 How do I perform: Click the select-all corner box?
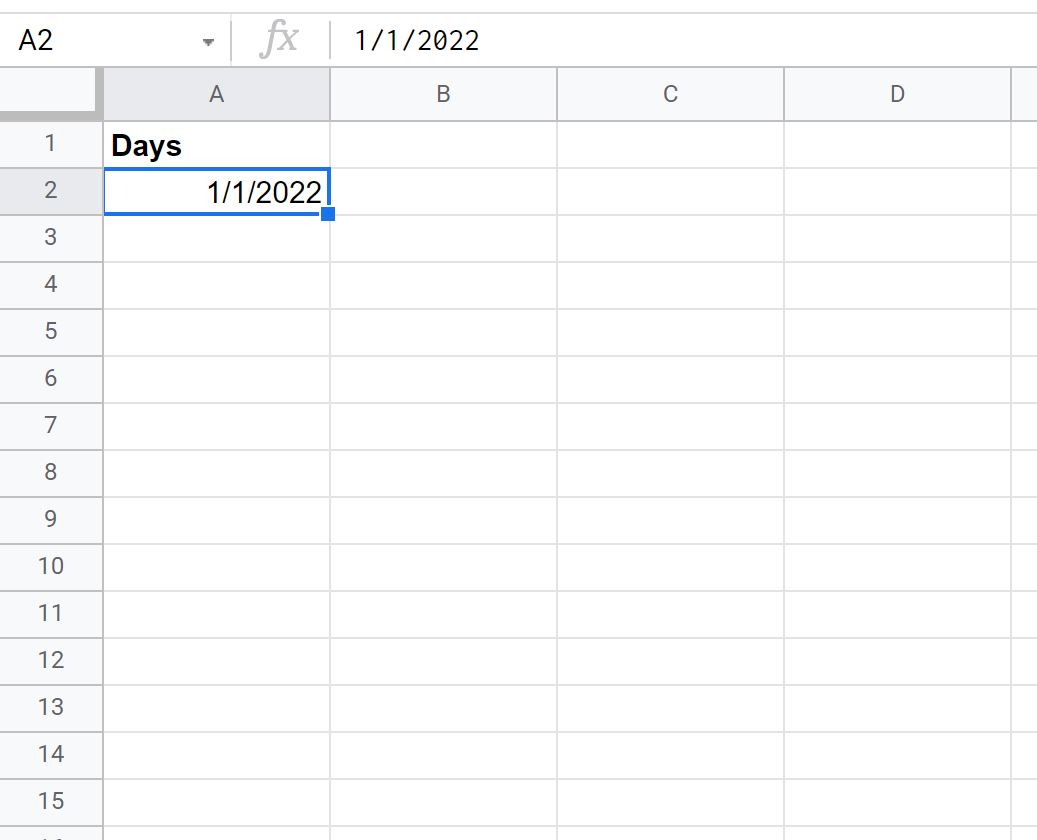(51, 94)
